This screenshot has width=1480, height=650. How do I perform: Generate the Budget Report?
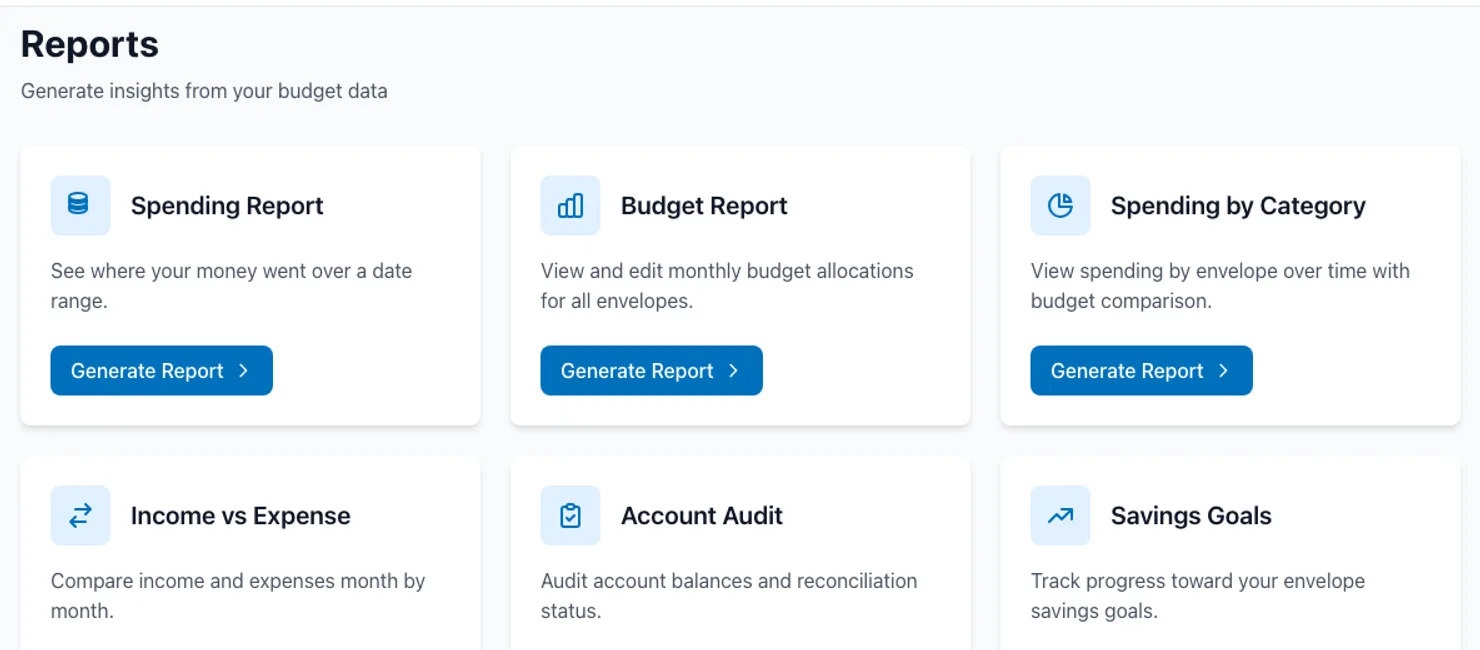[651, 371]
